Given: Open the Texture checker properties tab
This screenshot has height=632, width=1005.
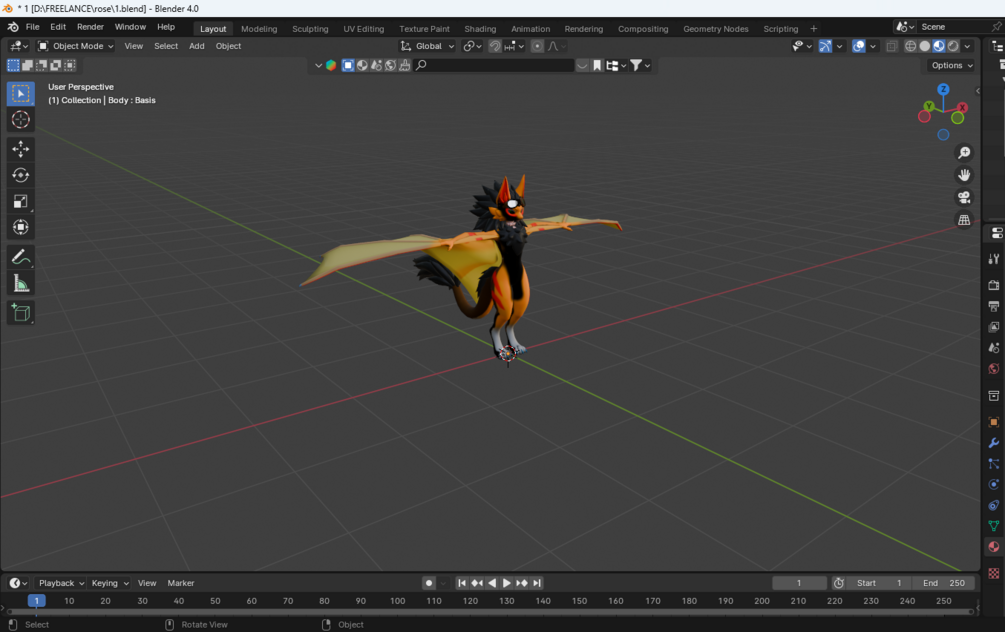Looking at the screenshot, I should click(x=994, y=573).
